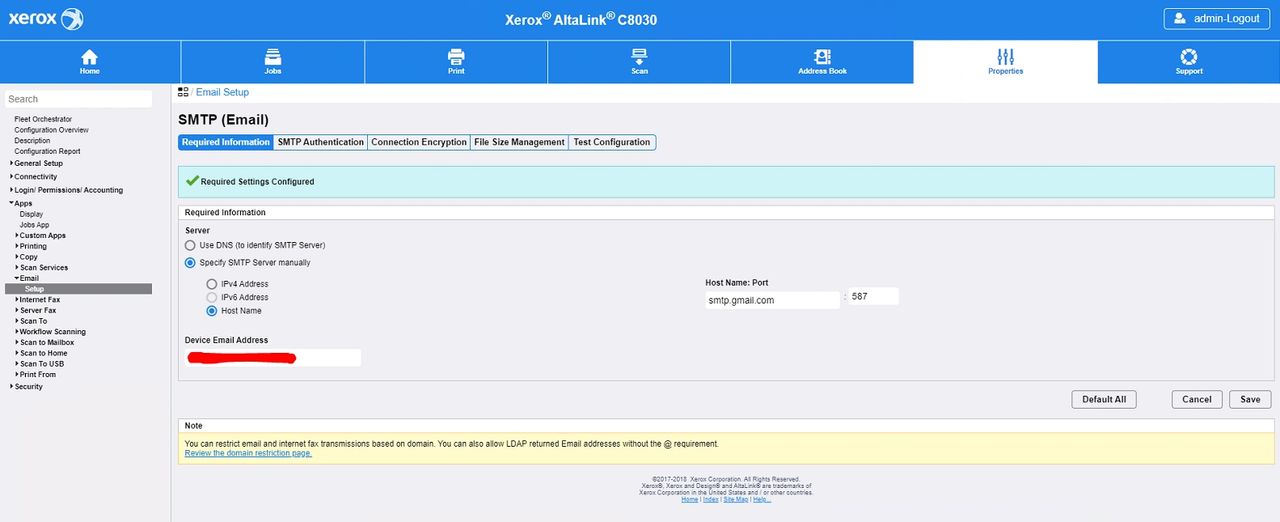This screenshot has width=1280, height=522.
Task: Click the grid icon beside Email Setup breadcrumb
Action: coord(183,92)
